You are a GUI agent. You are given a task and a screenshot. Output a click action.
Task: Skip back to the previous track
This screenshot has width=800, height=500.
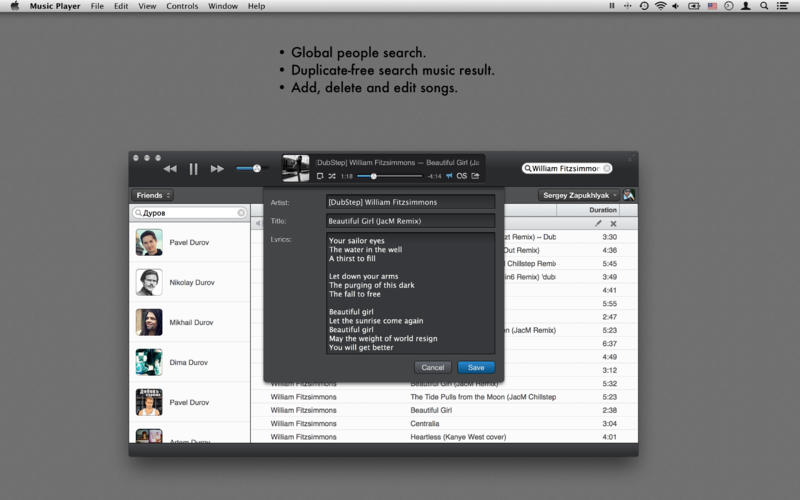click(x=170, y=169)
